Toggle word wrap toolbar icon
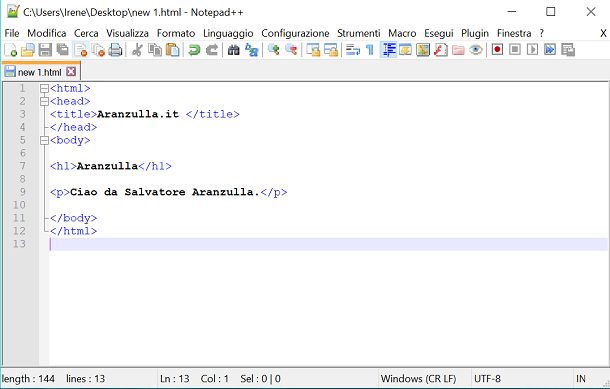The height and width of the screenshot is (389, 610). tap(352, 50)
